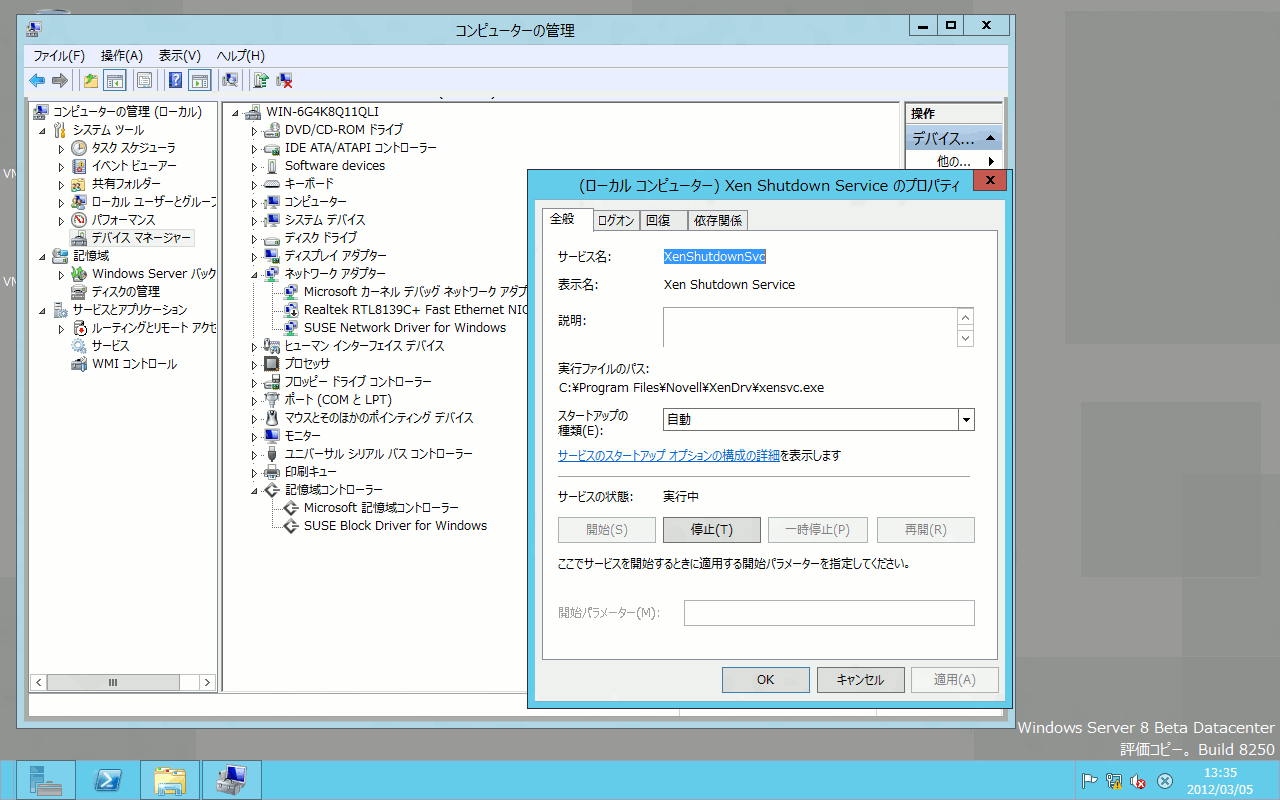
Task: Toggle the Show/Hide Console Tree toolbar icon
Action: pyautogui.click(x=115, y=81)
